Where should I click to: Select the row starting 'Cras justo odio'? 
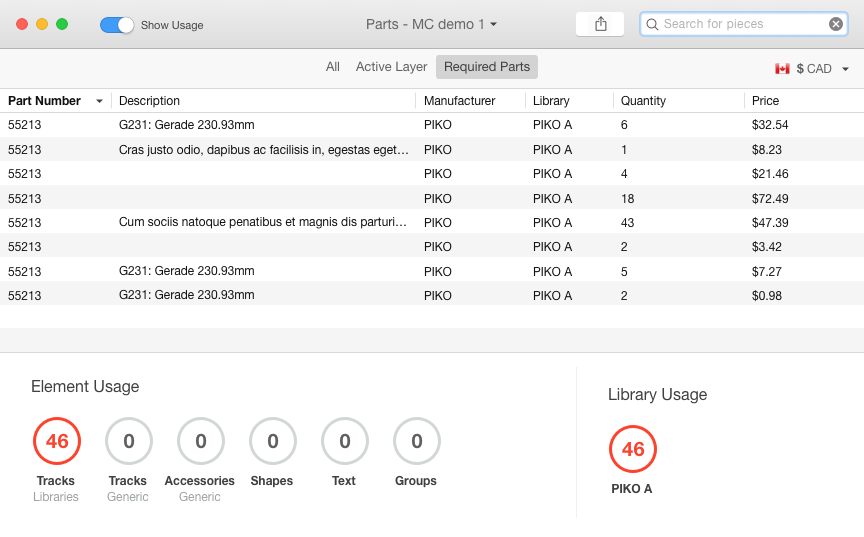[x=432, y=149]
